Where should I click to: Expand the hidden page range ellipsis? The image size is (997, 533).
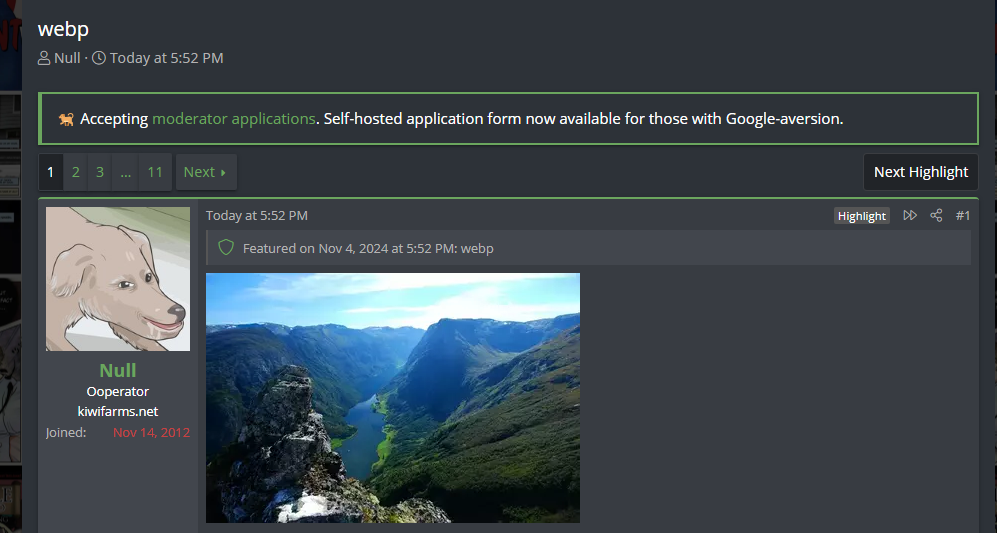pos(125,172)
